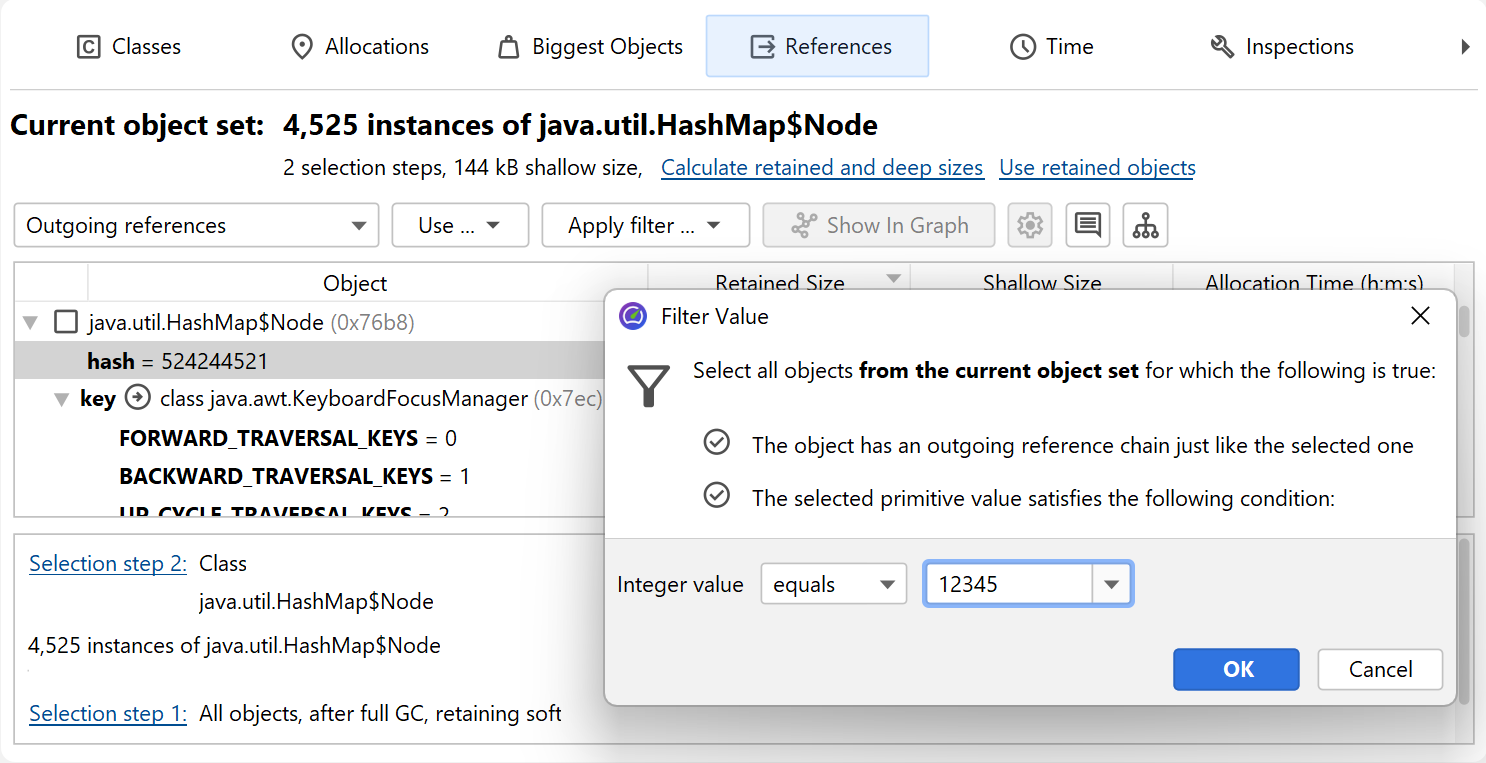Switch to the Biggest Objects tab
1486x763 pixels.
click(591, 47)
